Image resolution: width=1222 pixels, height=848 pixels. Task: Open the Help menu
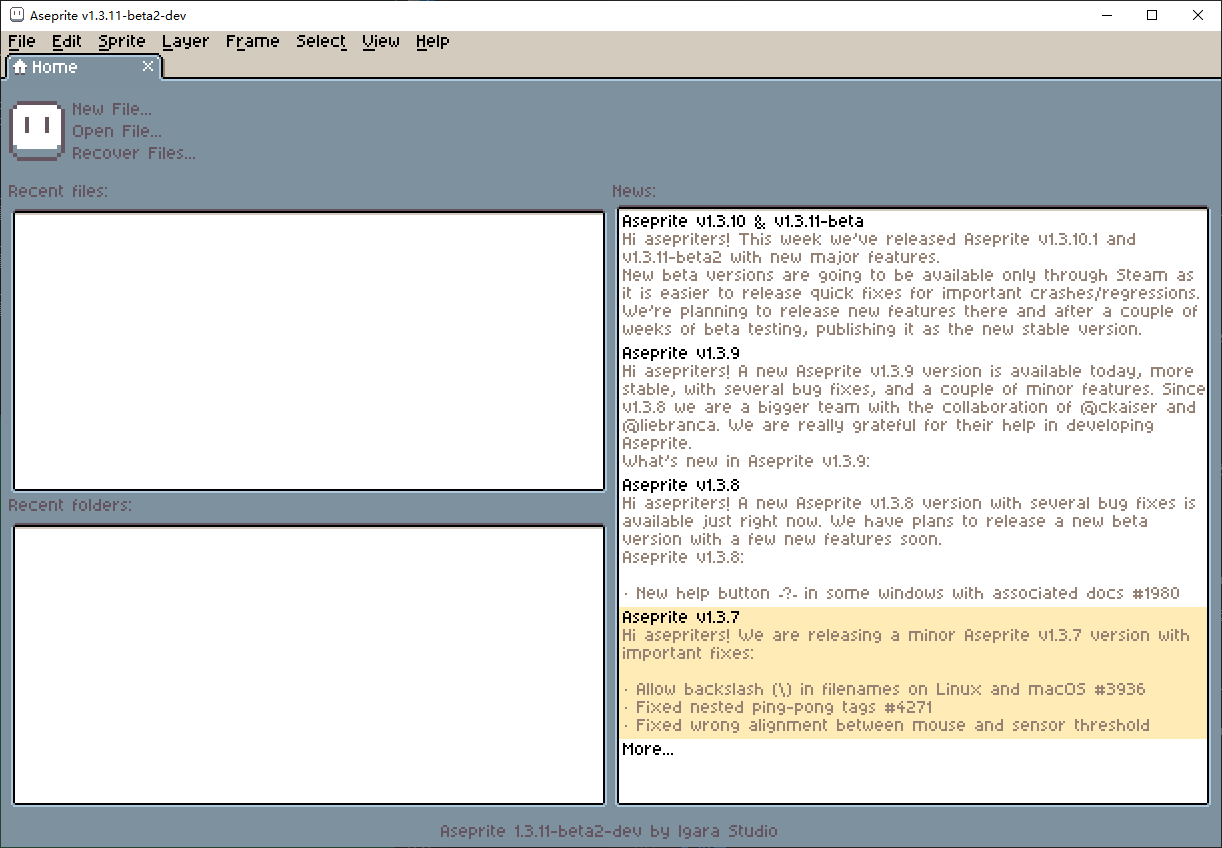pyautogui.click(x=433, y=41)
